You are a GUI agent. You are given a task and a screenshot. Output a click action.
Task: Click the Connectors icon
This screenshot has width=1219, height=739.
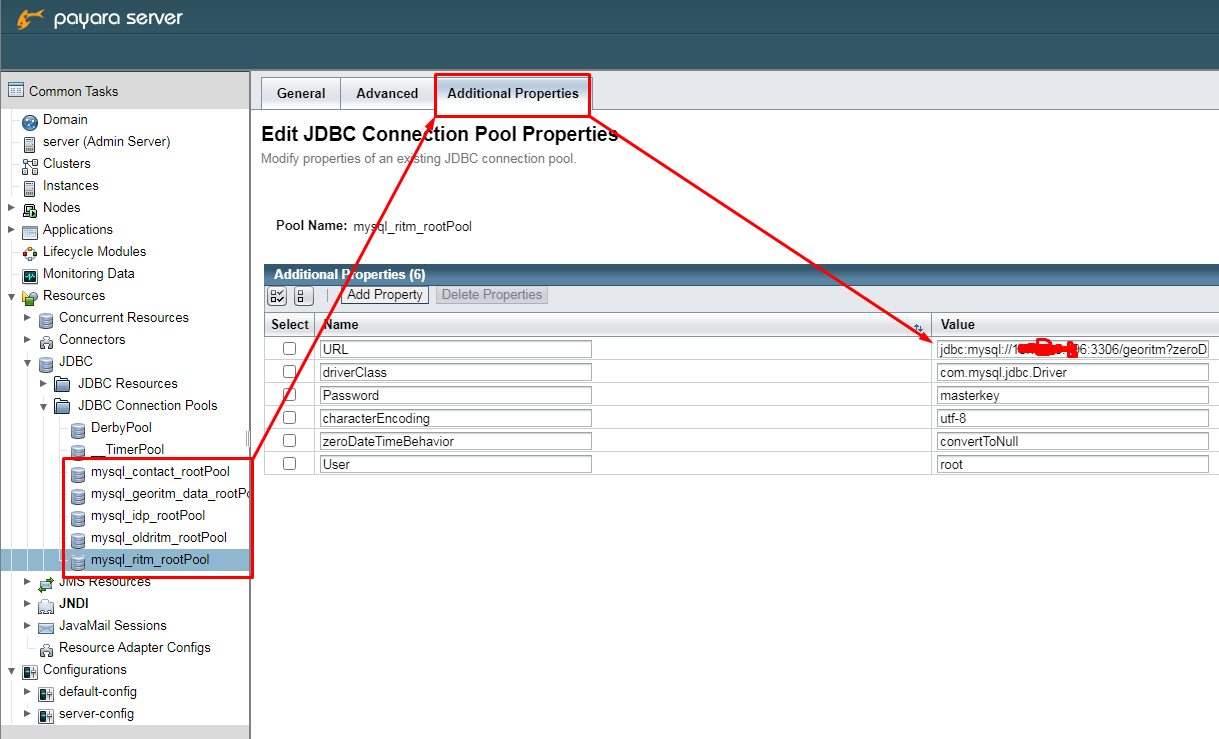click(46, 340)
